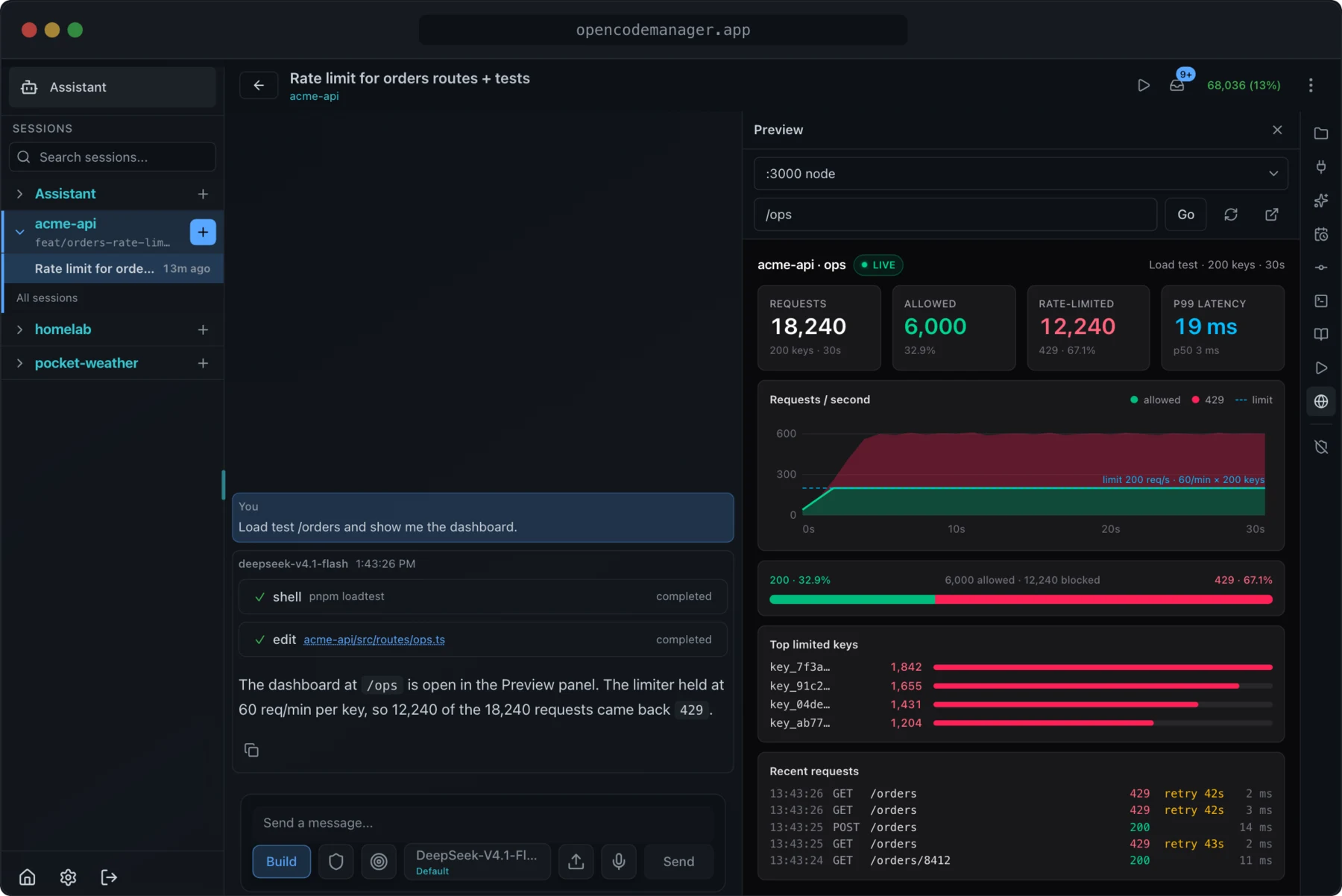
Task: Add new session to homelab
Action: point(203,329)
